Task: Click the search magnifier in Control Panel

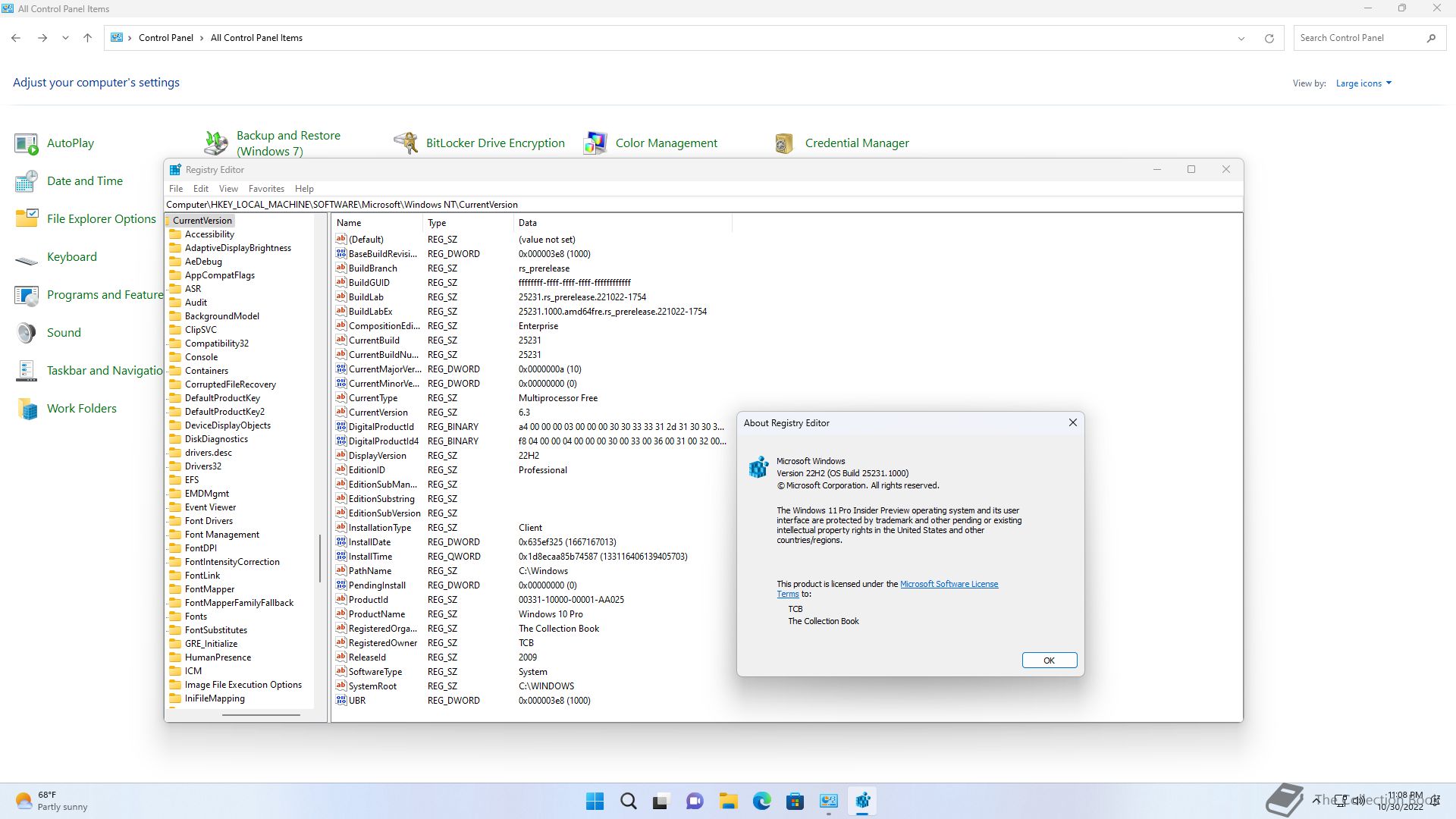Action: pyautogui.click(x=1431, y=38)
